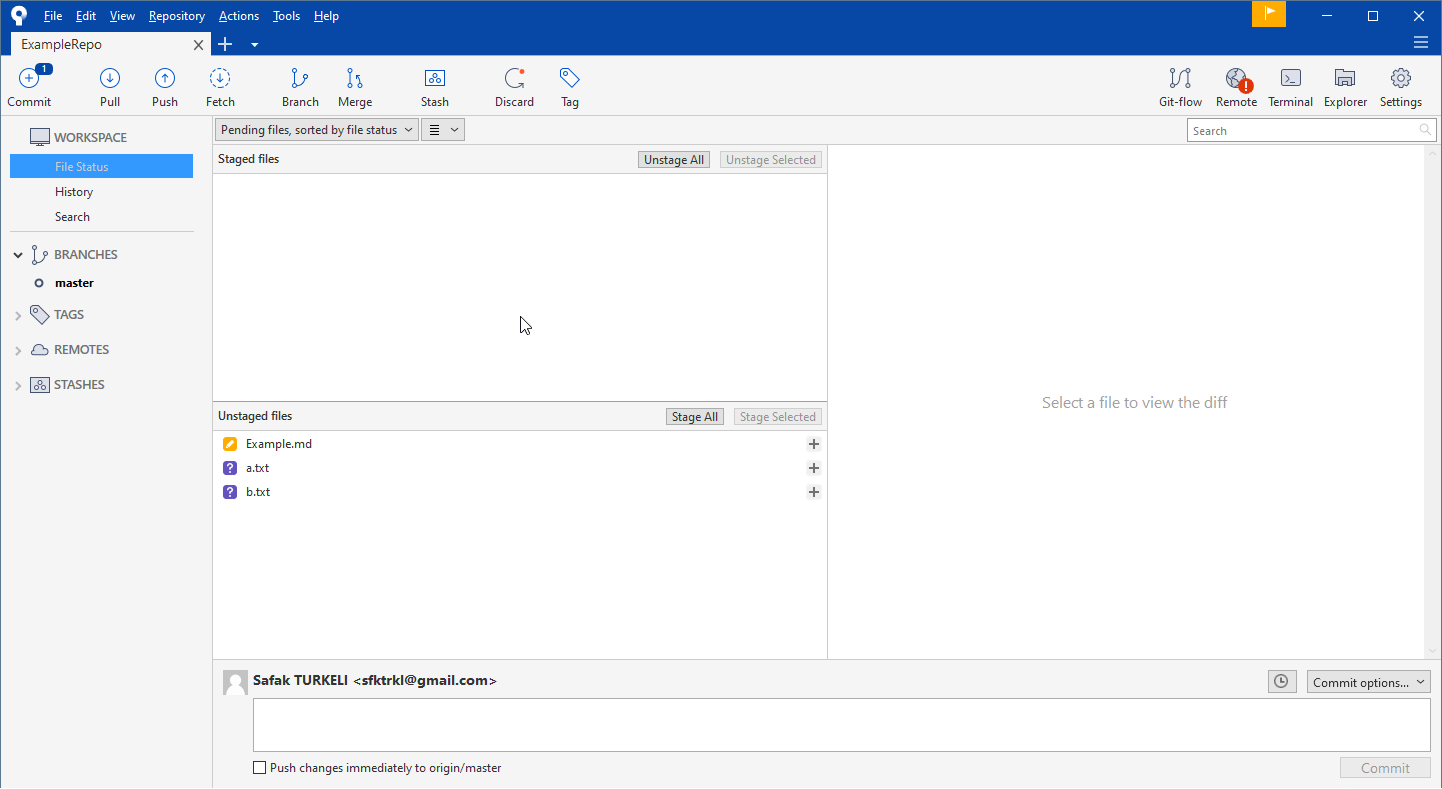Viewport: 1442px width, 789px height.
Task: Expand the STASHES section
Action: tap(18, 386)
